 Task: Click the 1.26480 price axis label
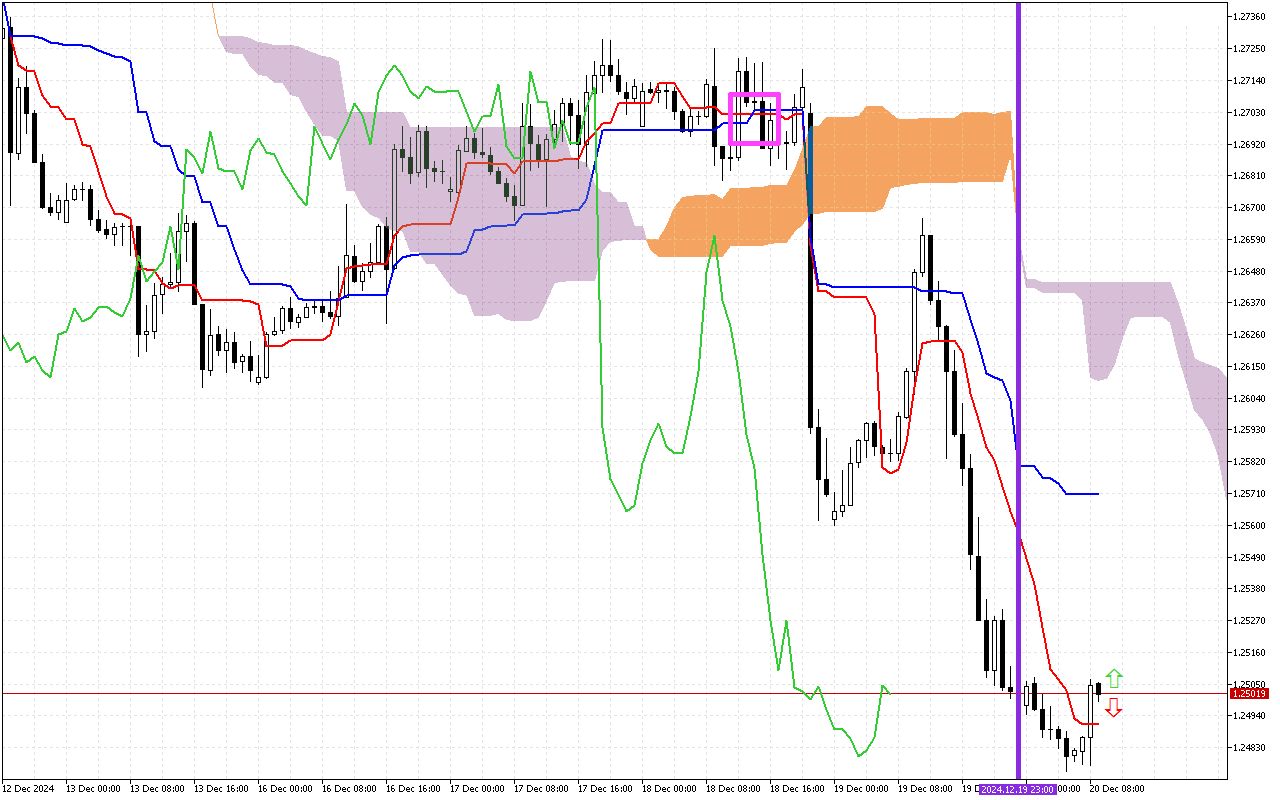[x=1250, y=271]
